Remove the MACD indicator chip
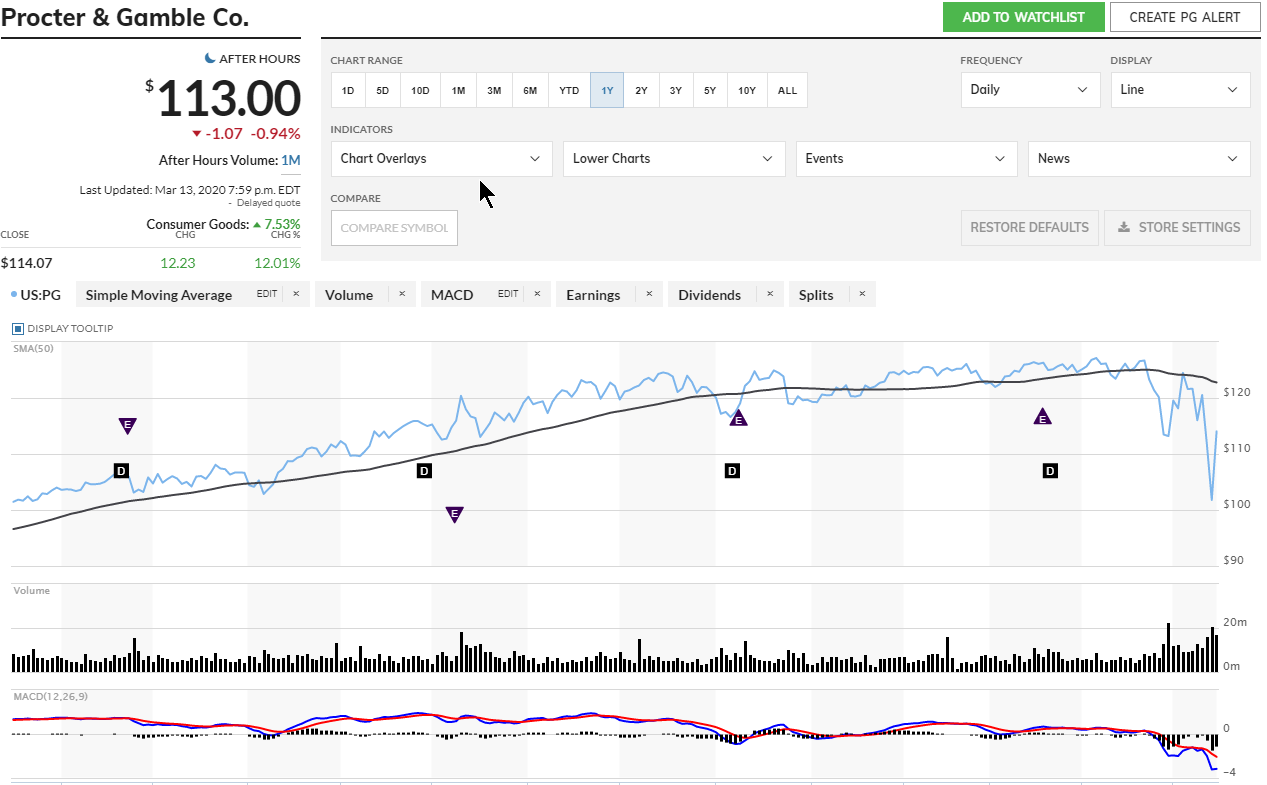 536,295
